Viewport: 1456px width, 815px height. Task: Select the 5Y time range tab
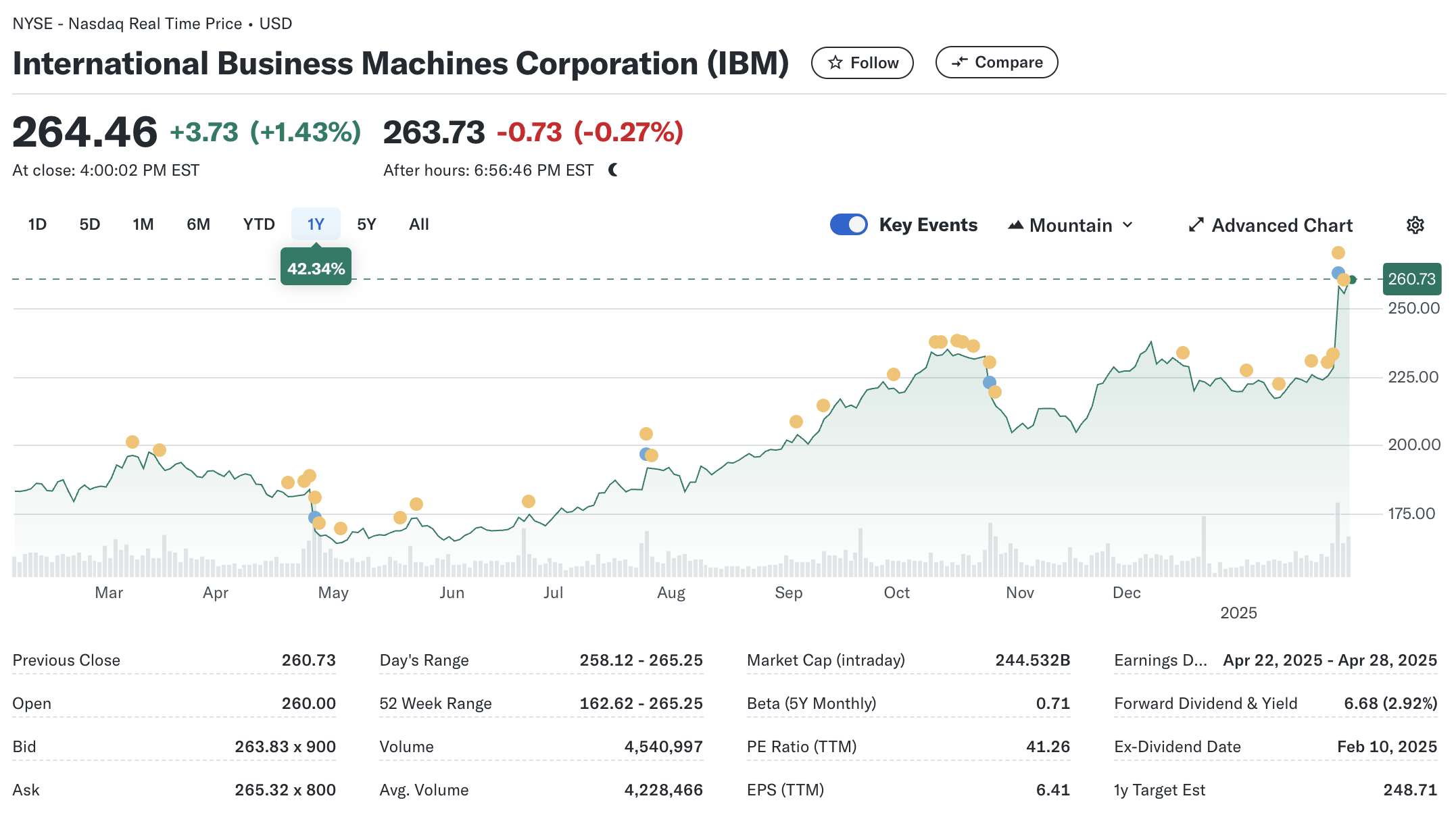click(366, 224)
